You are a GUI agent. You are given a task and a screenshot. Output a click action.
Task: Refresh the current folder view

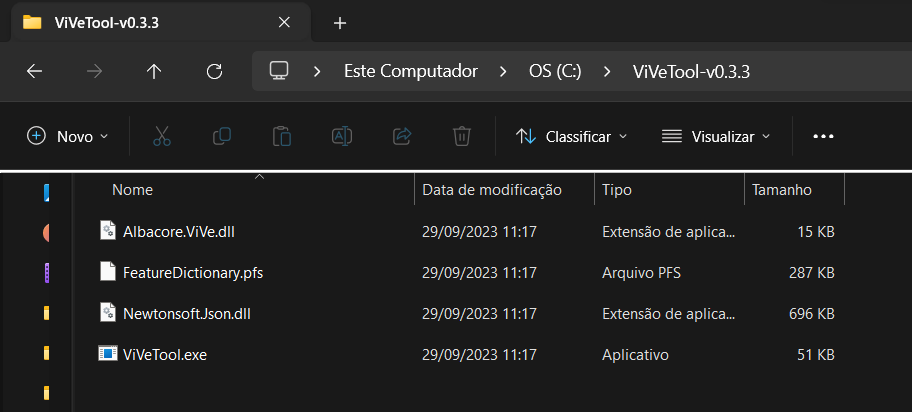tap(215, 72)
